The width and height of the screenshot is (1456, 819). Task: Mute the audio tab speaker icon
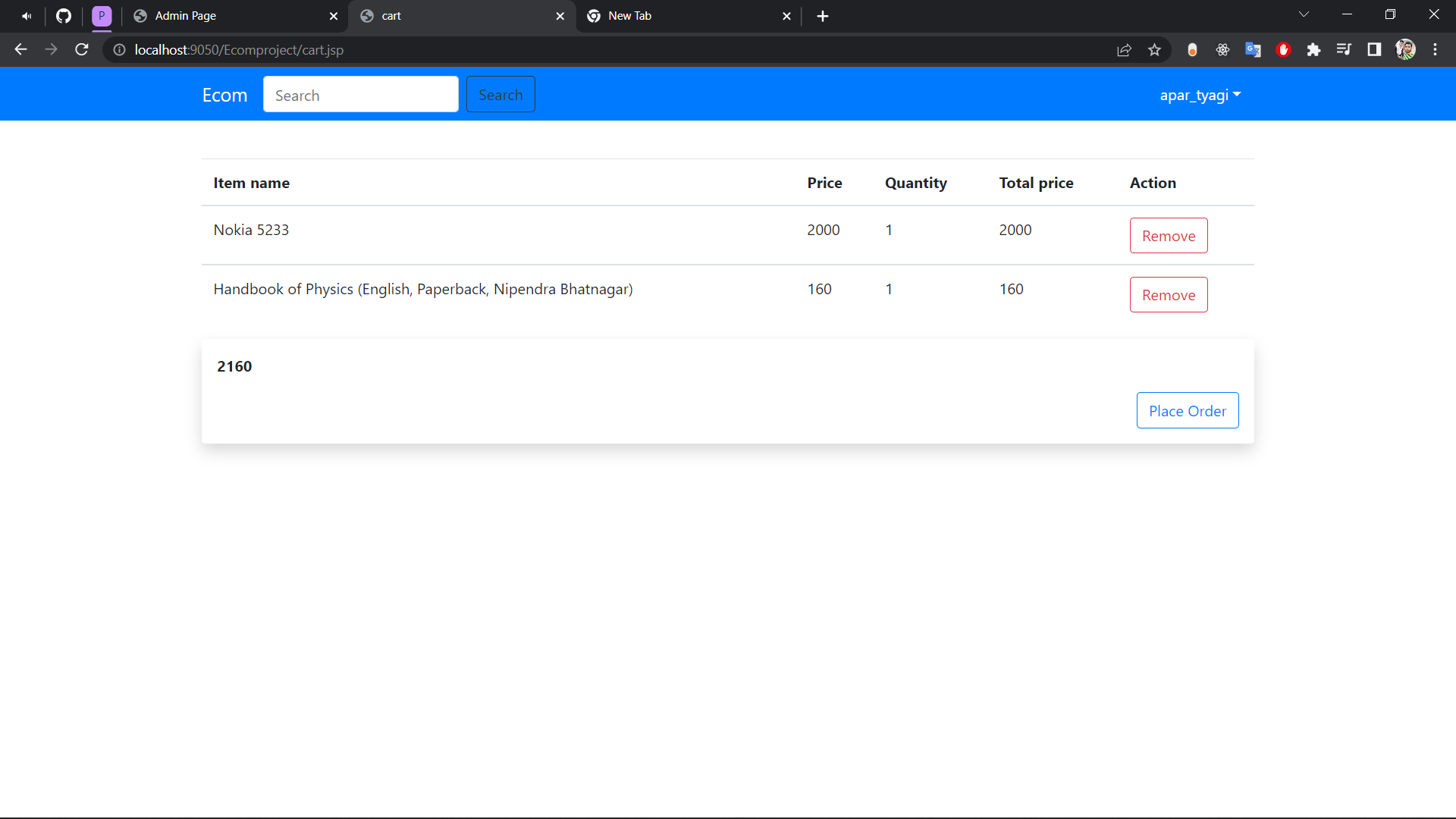coord(27,16)
